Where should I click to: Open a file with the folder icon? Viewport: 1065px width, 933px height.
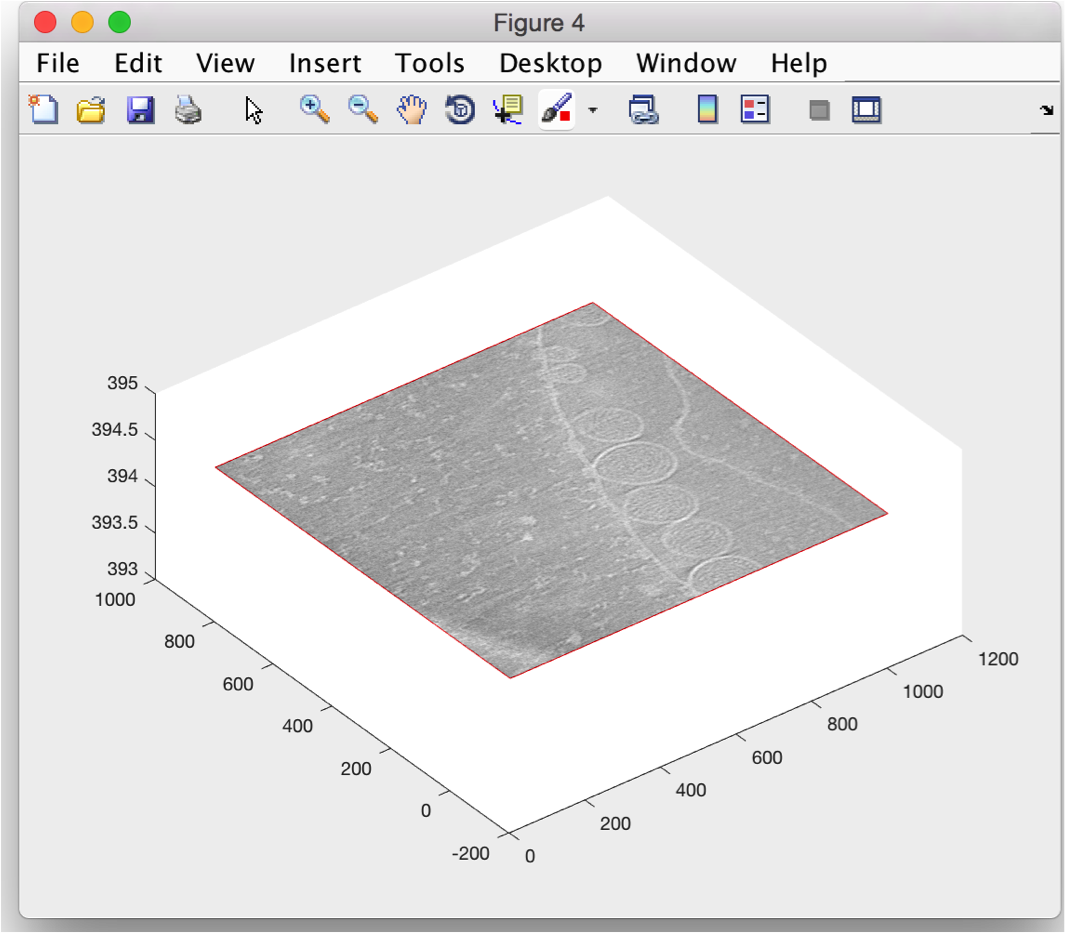point(91,109)
